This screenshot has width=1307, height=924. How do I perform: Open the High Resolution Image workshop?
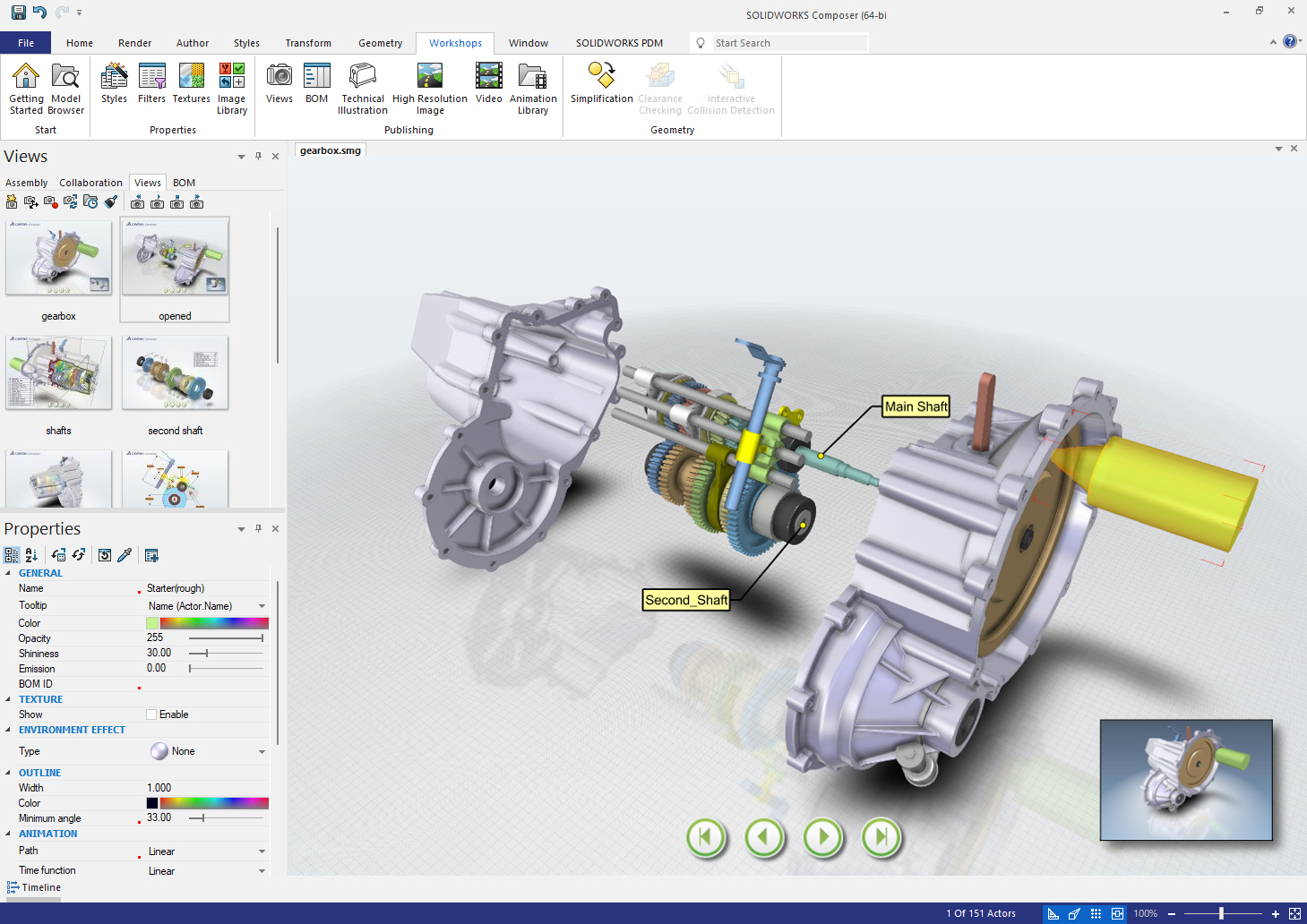point(430,89)
